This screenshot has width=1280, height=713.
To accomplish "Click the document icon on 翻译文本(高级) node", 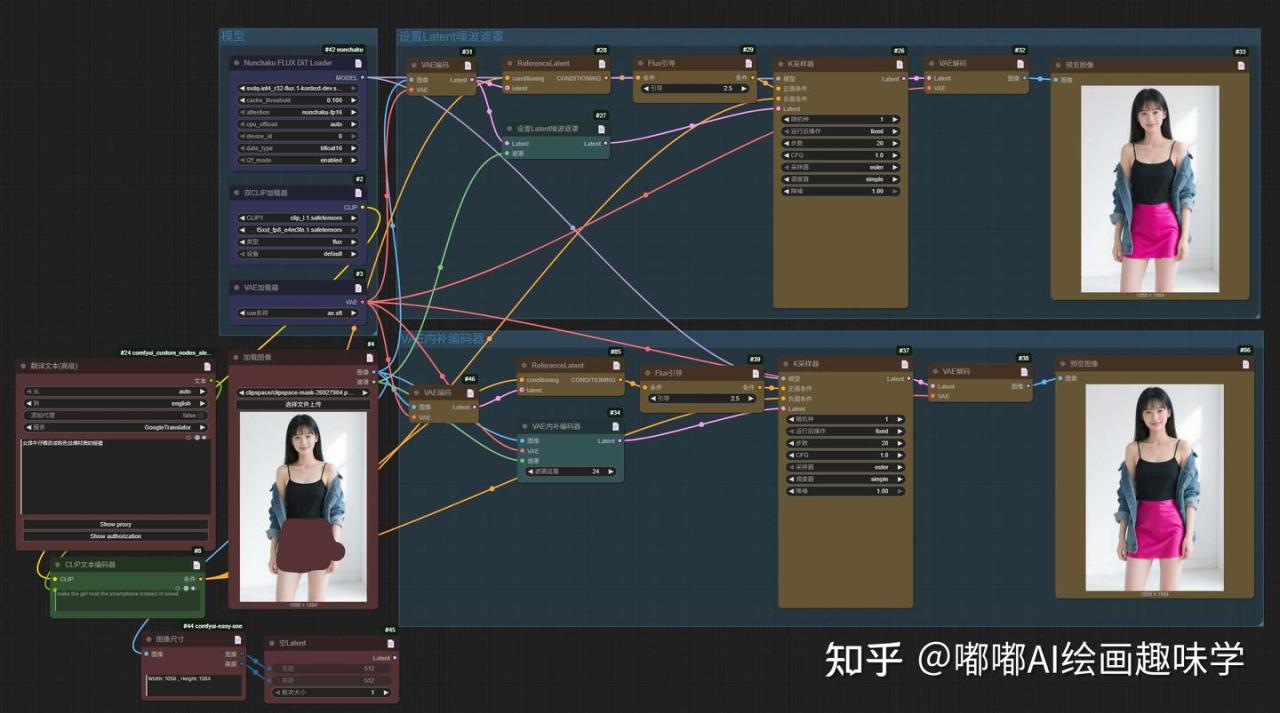I will pyautogui.click(x=207, y=366).
